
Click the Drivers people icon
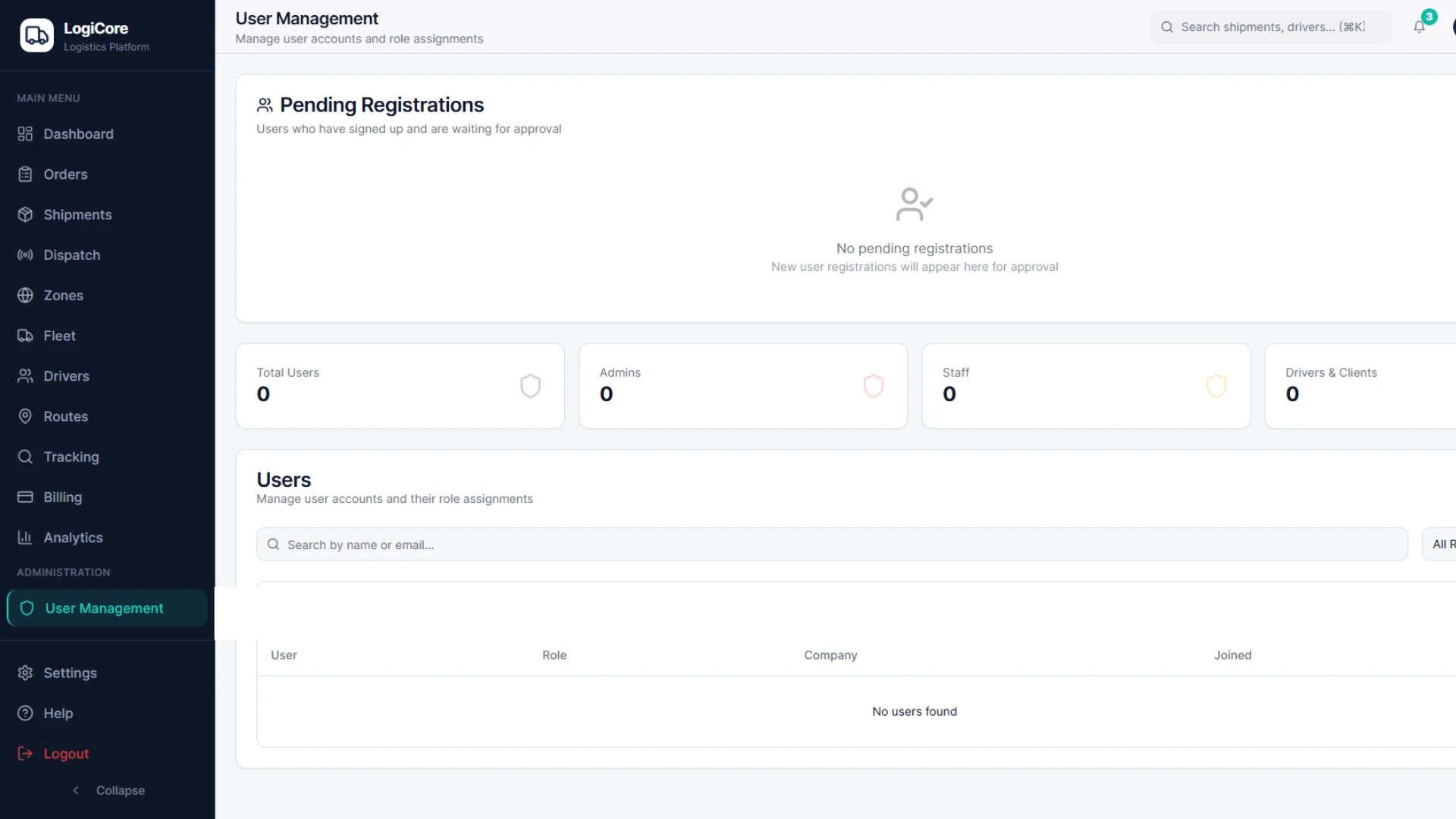coord(25,376)
